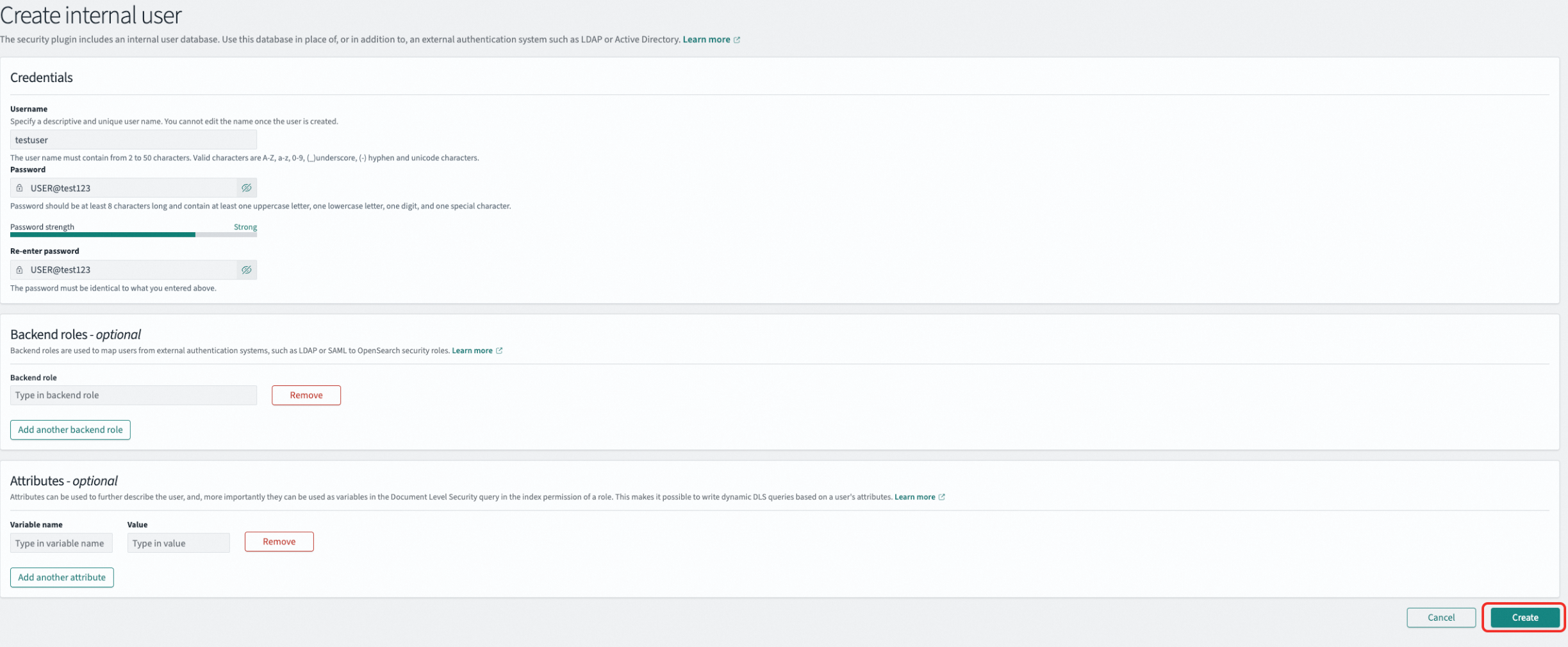The width and height of the screenshot is (1568, 647).
Task: Click the Value label
Action: pyautogui.click(x=138, y=525)
